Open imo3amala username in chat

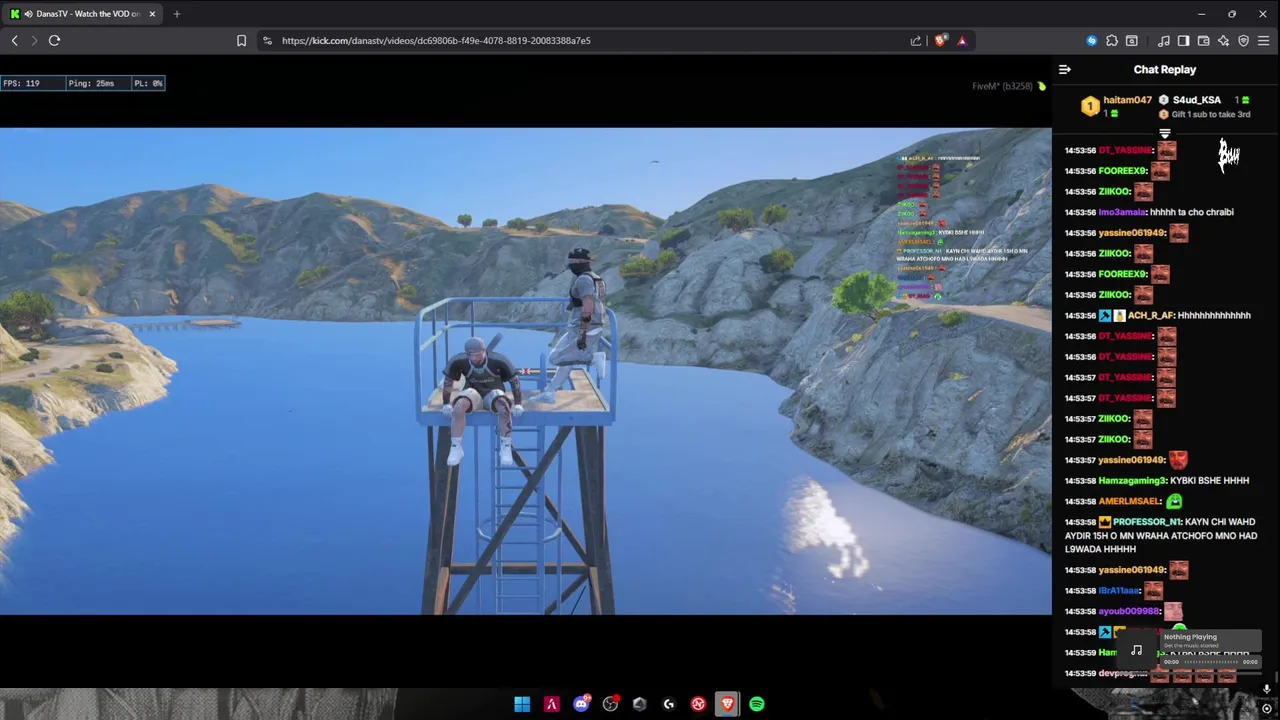[1122, 212]
